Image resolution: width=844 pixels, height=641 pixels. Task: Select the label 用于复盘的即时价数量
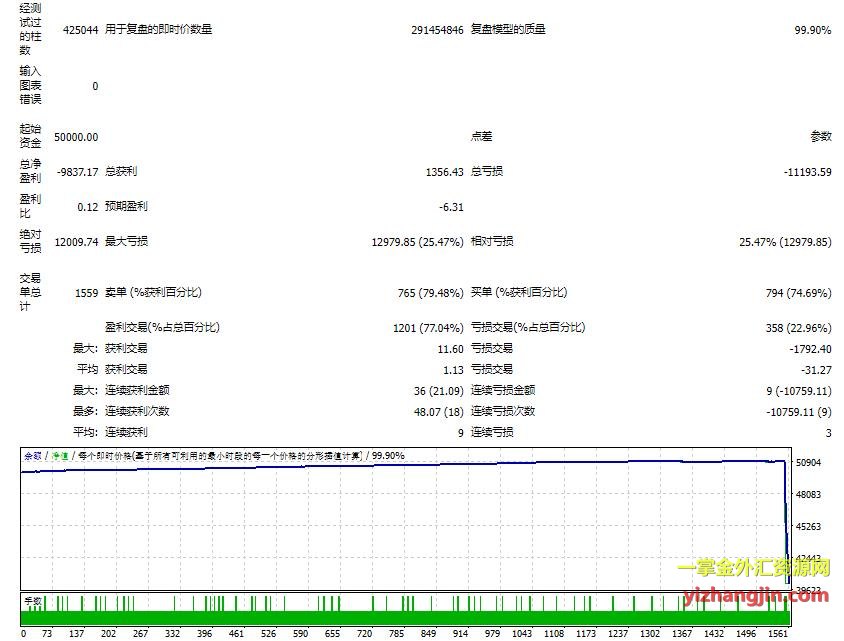[158, 30]
